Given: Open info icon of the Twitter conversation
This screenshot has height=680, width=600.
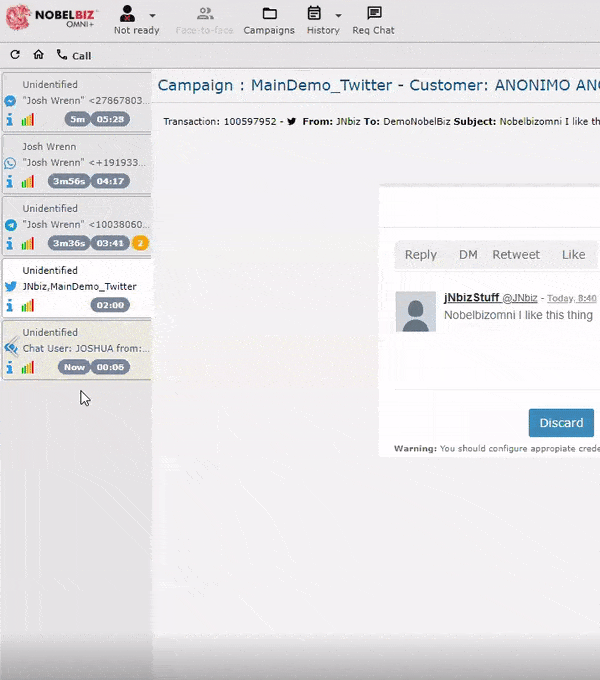Looking at the screenshot, I should pos(10,305).
